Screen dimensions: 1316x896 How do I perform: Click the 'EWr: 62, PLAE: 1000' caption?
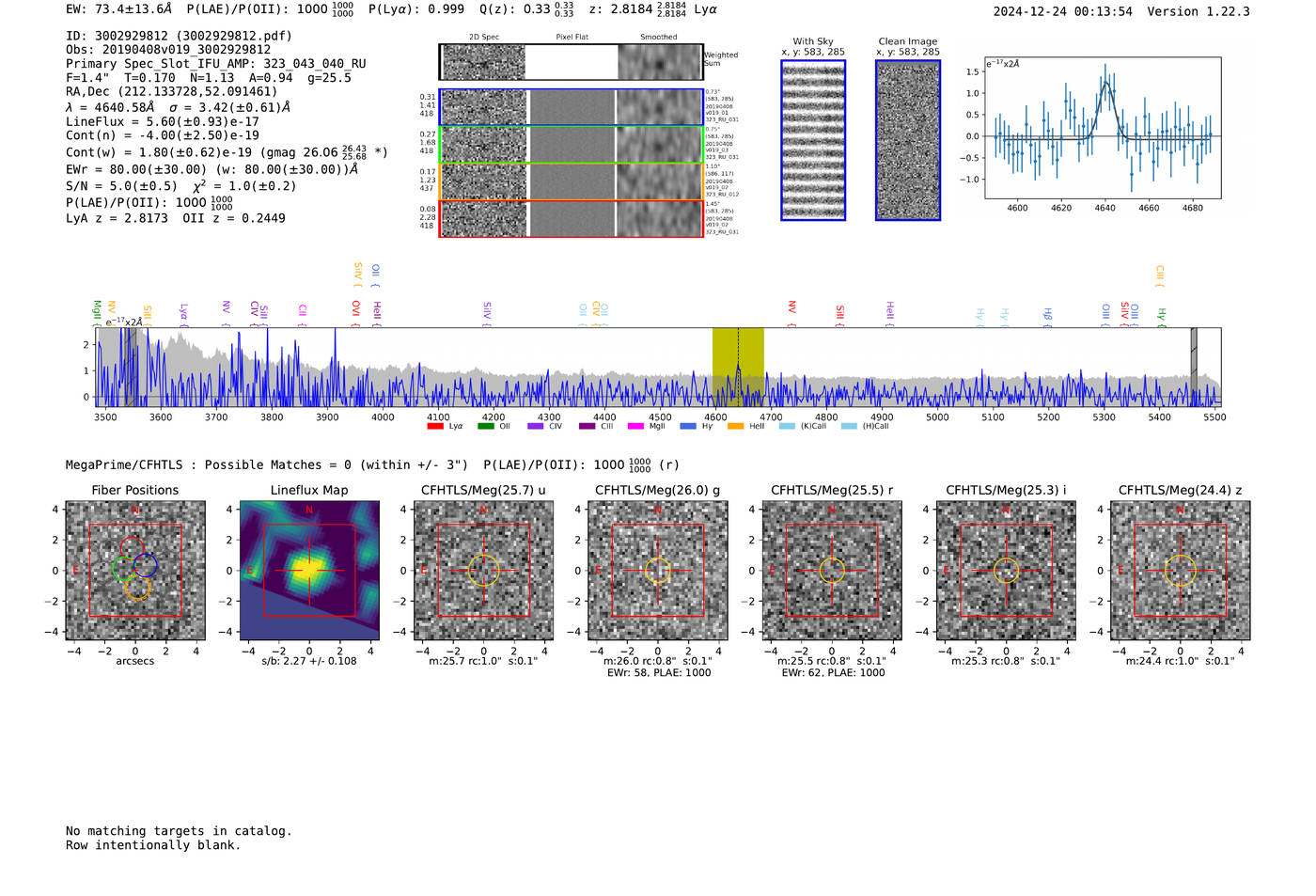tap(833, 673)
